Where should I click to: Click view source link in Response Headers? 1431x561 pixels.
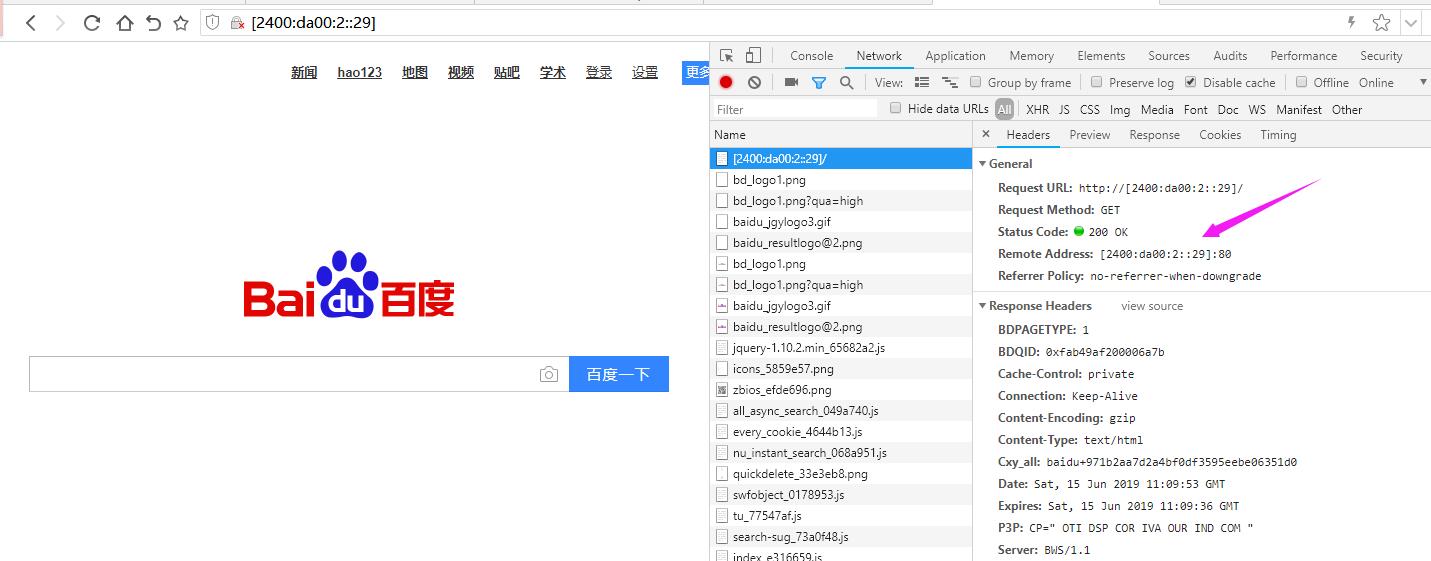[x=1152, y=306]
